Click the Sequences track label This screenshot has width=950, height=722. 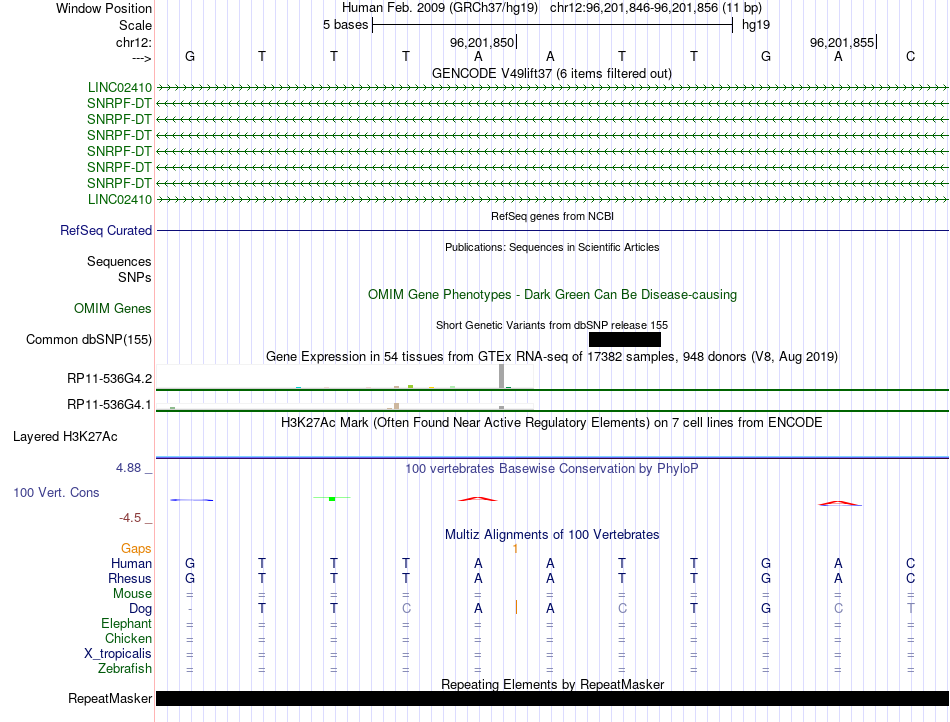(x=119, y=261)
